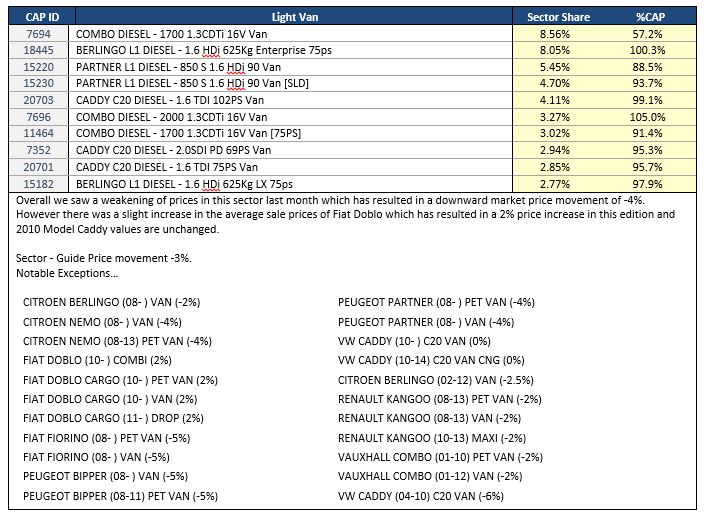Select CAP ID 15220 cell

coord(39,67)
